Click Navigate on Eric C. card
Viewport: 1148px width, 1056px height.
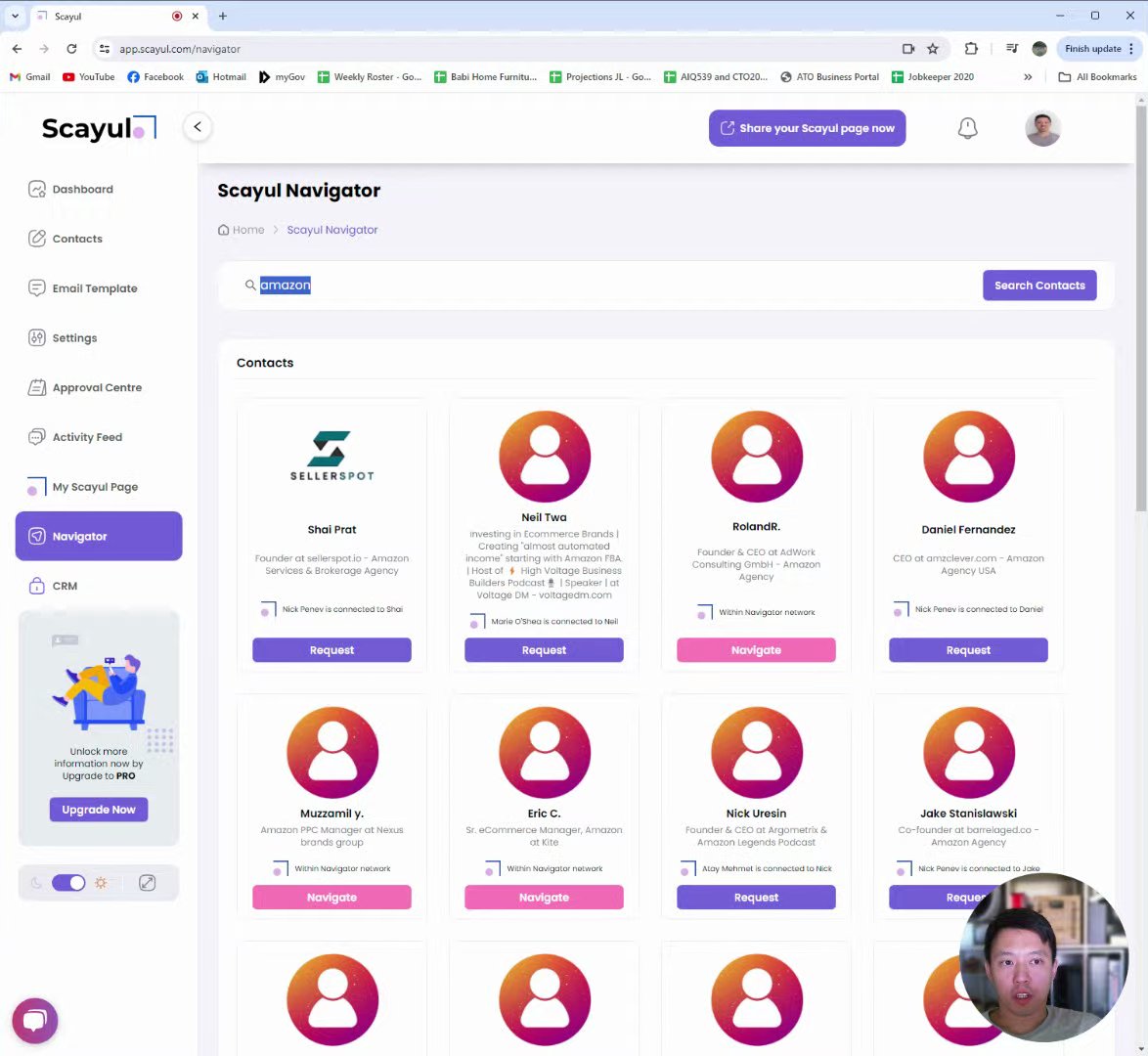pos(544,897)
